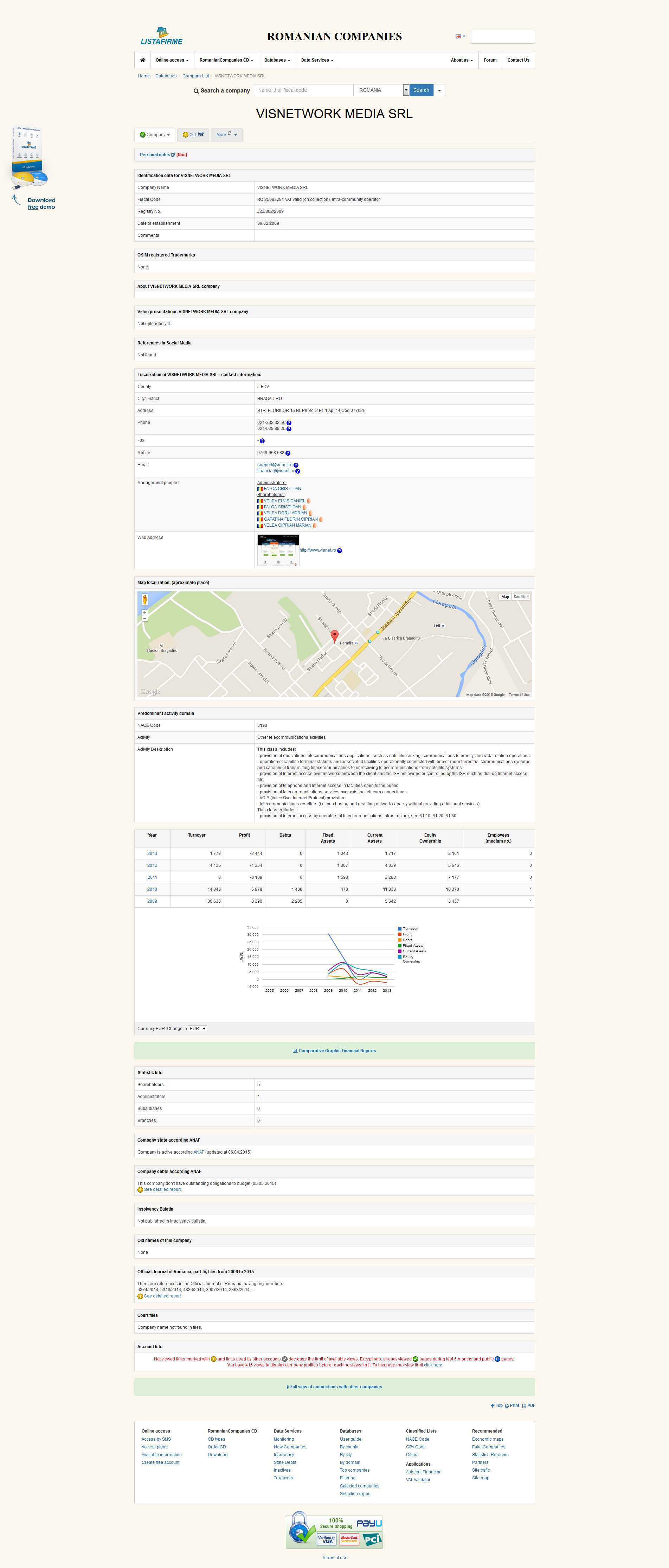The height and width of the screenshot is (1568, 669).
Task: Click the red map location marker
Action: tap(334, 636)
